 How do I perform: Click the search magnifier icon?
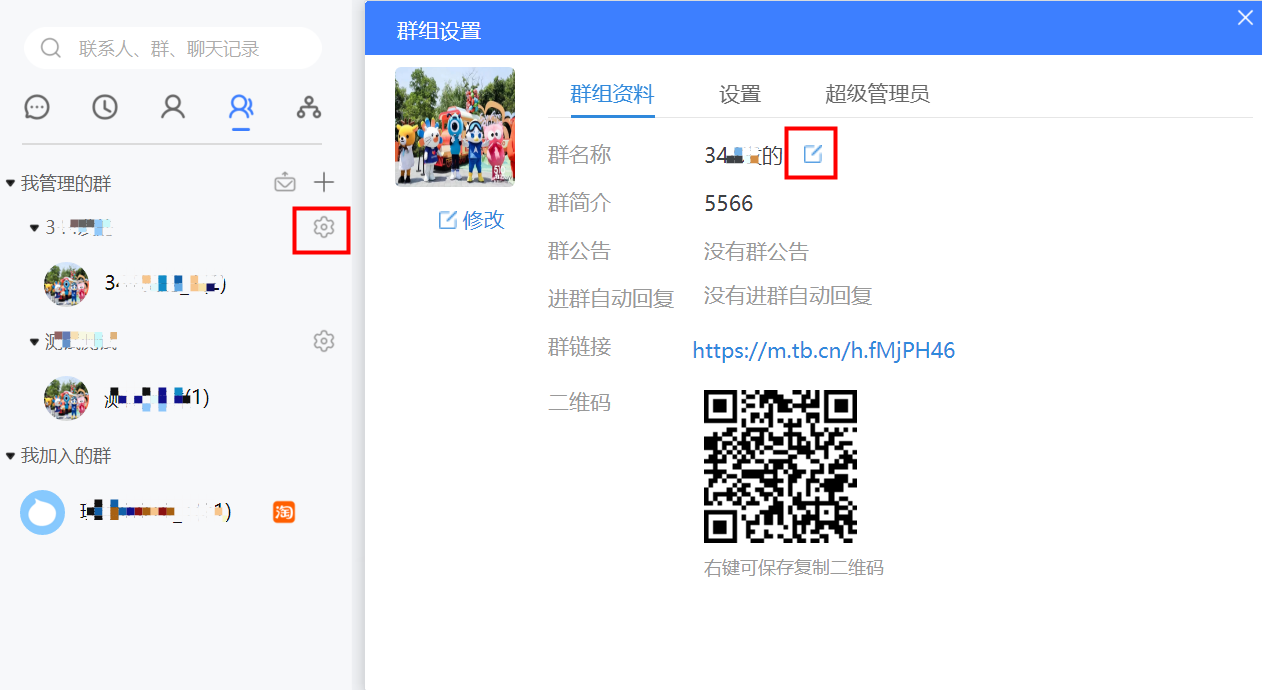click(50, 48)
